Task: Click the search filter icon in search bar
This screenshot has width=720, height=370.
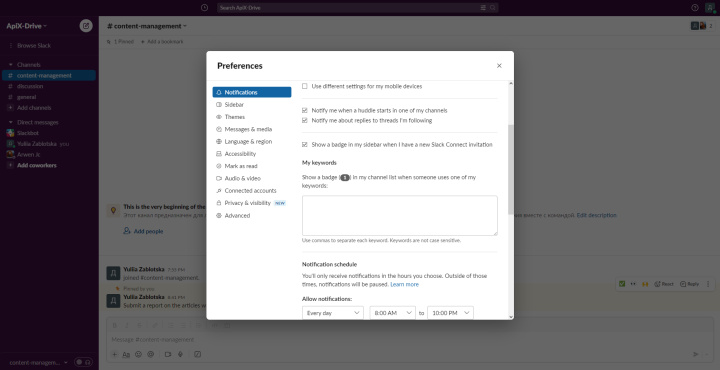Action: click(483, 8)
